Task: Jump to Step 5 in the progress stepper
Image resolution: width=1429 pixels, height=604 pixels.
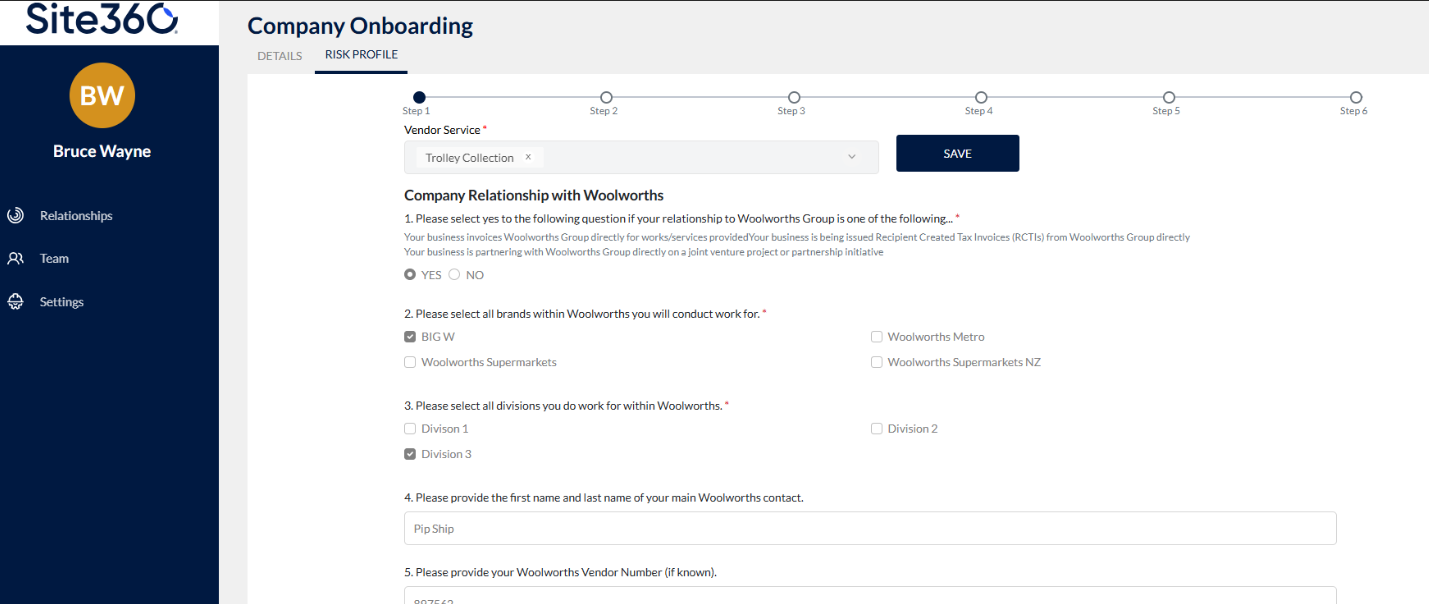Action: 1169,97
